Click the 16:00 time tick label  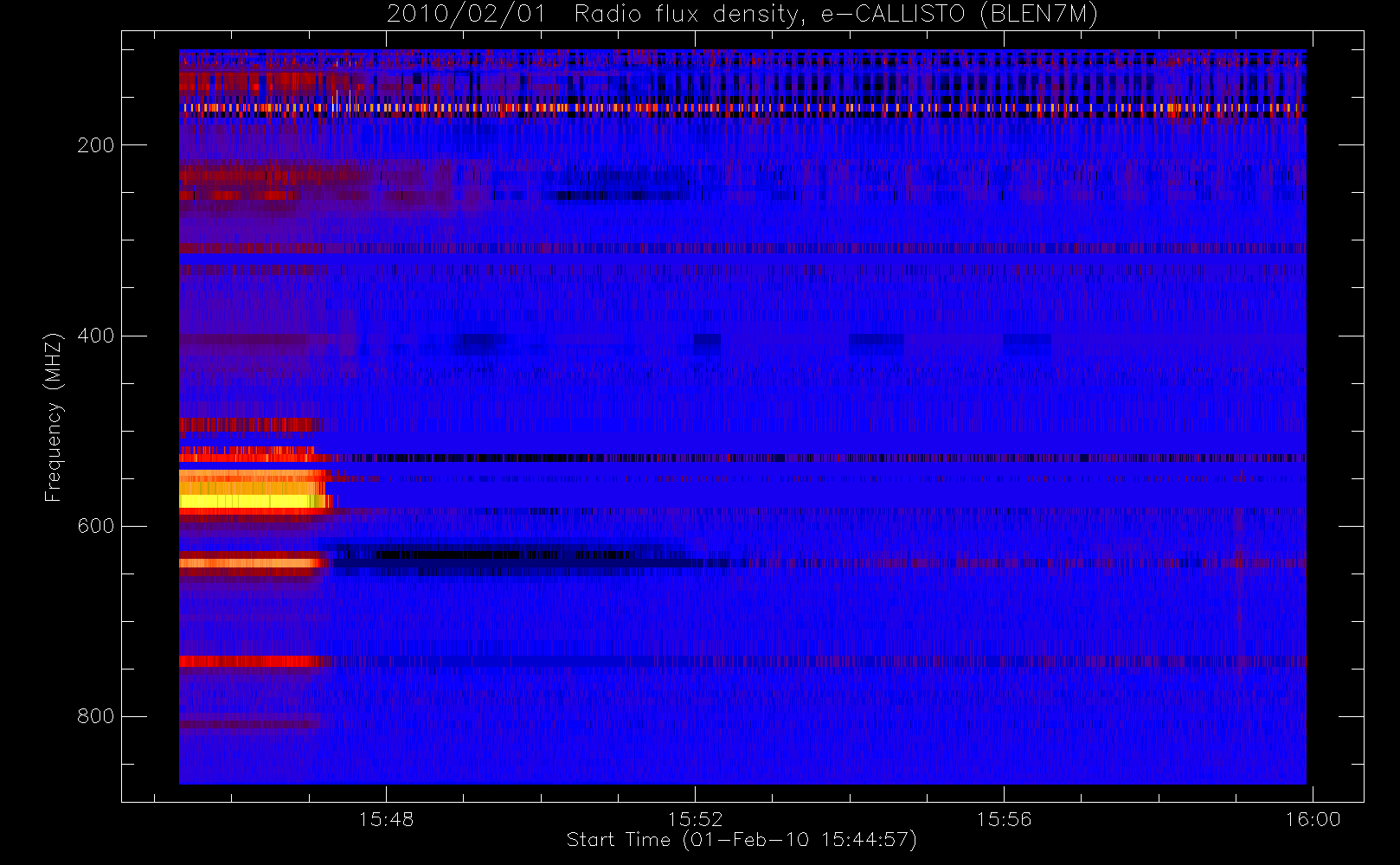[1313, 819]
